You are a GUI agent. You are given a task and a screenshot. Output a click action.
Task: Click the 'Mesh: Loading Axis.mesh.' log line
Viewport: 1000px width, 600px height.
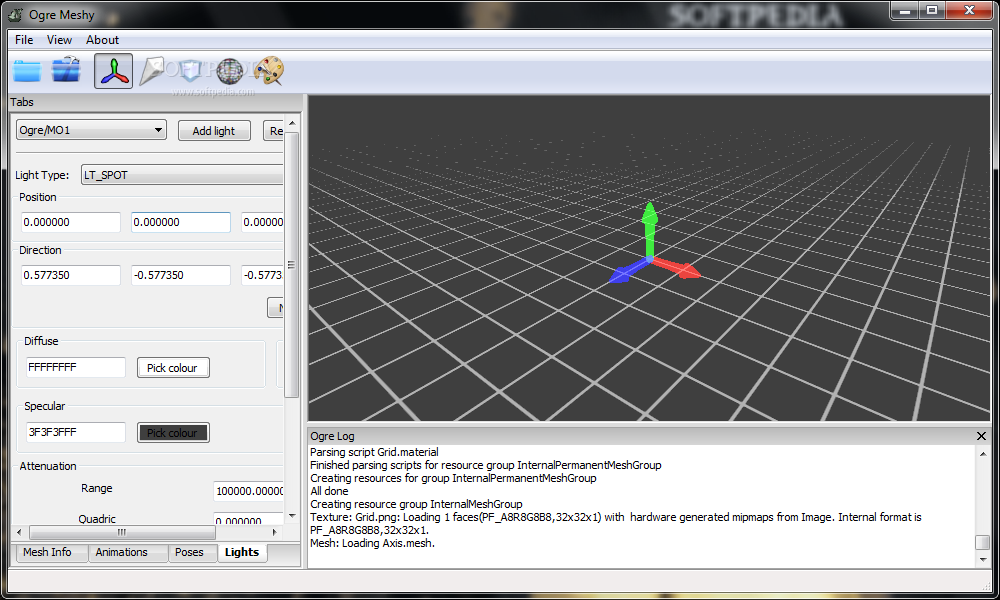coord(372,543)
